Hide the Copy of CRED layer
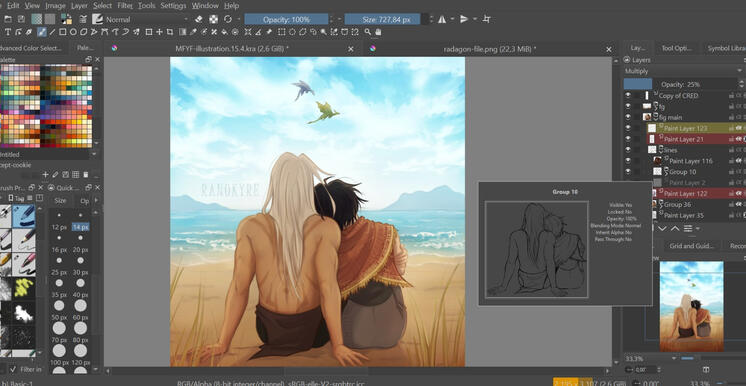The height and width of the screenshot is (386, 746). [628, 95]
